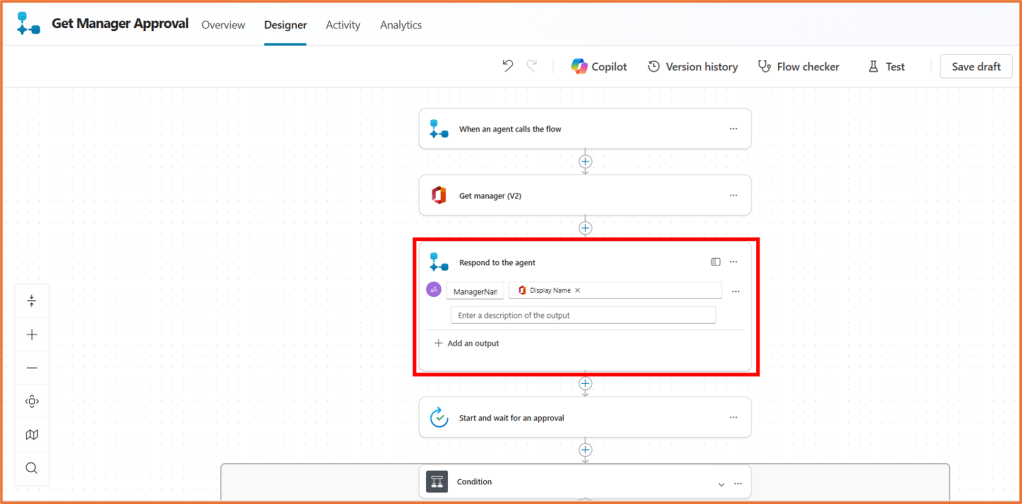
Task: Click the canvas search magnifier icon
Action: pyautogui.click(x=32, y=468)
